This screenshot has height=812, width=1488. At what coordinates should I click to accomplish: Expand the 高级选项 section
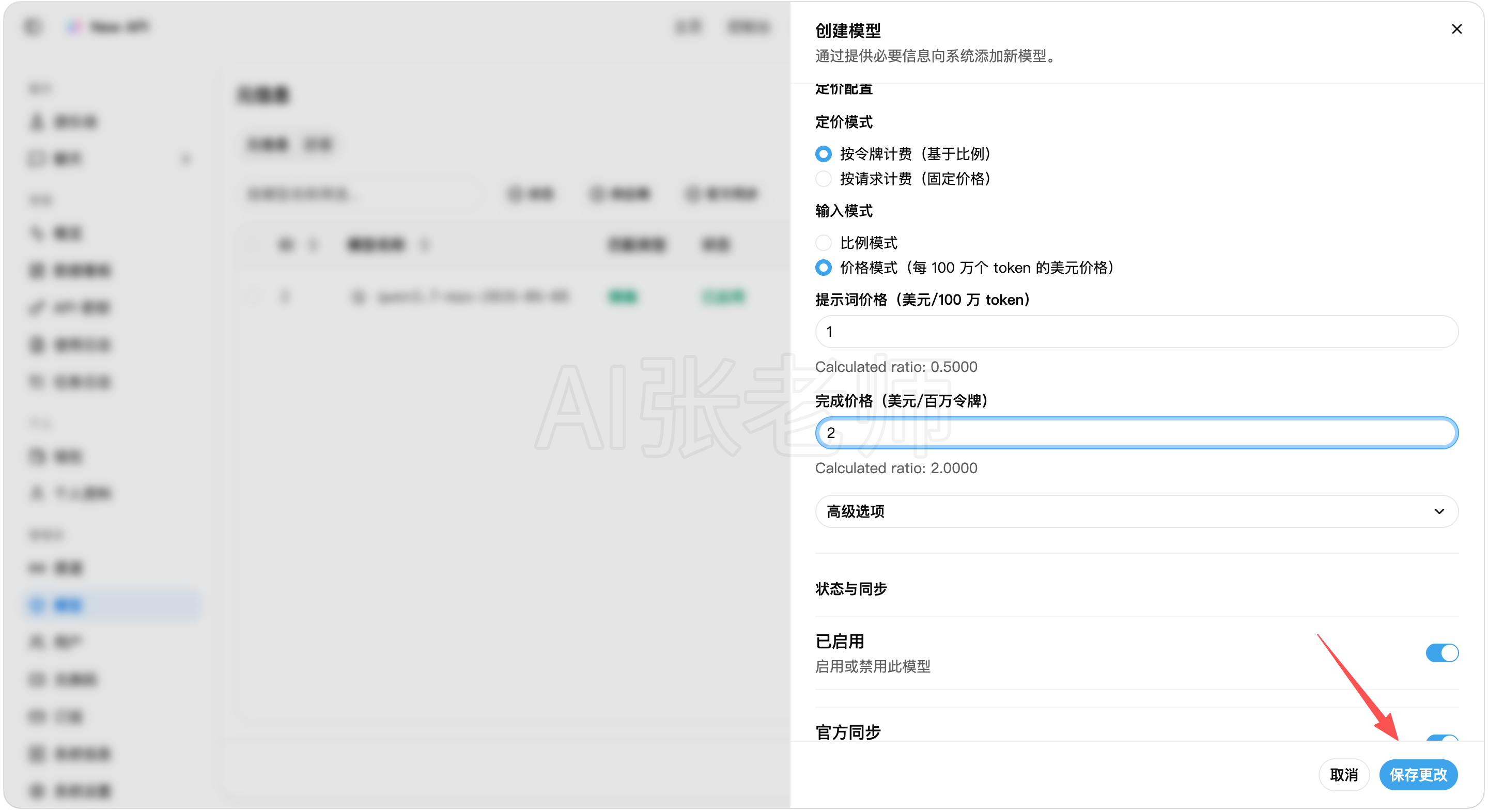[1136, 512]
